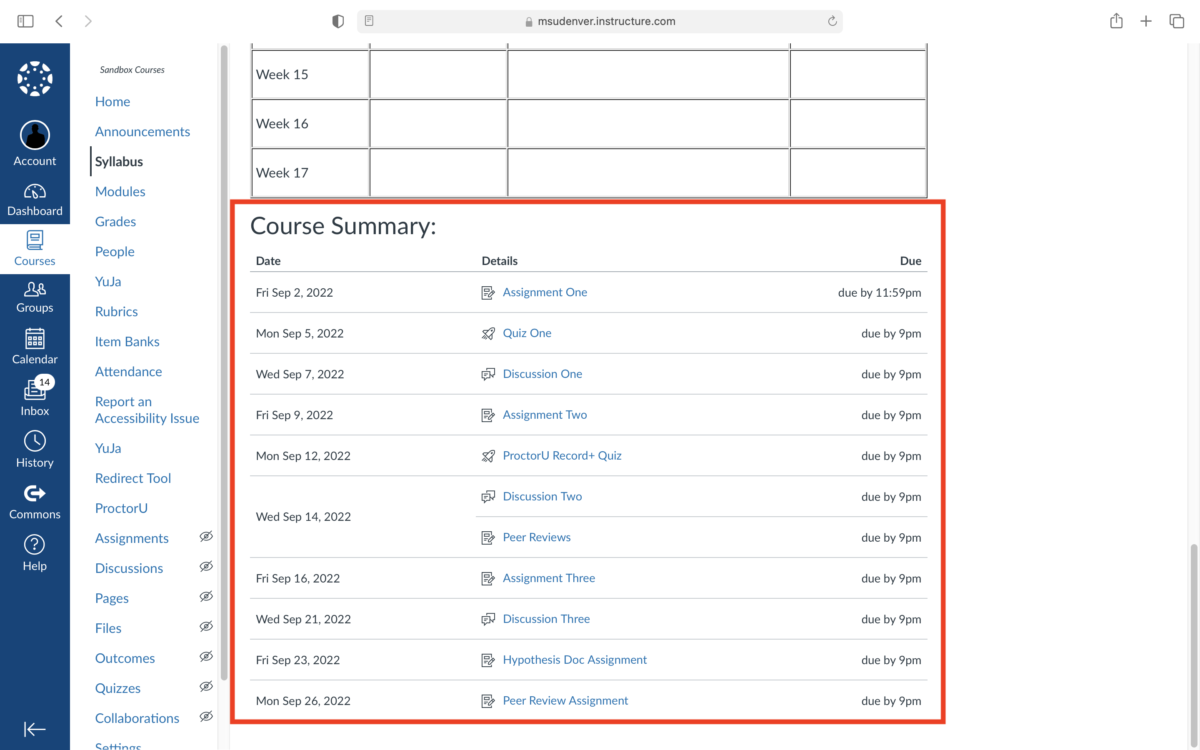The image size is (1200, 750).
Task: Collapse the global navigation arrow
Action: (x=35, y=729)
